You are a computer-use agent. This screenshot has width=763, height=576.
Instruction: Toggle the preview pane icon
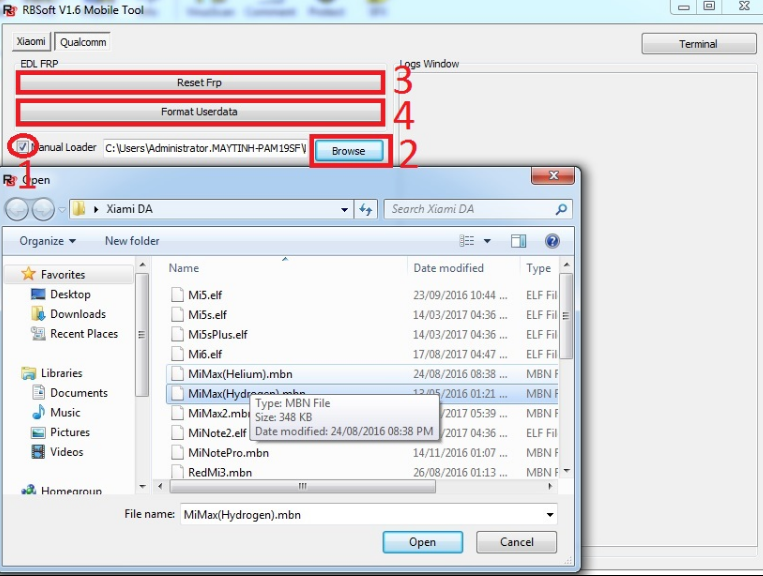pyautogui.click(x=518, y=241)
